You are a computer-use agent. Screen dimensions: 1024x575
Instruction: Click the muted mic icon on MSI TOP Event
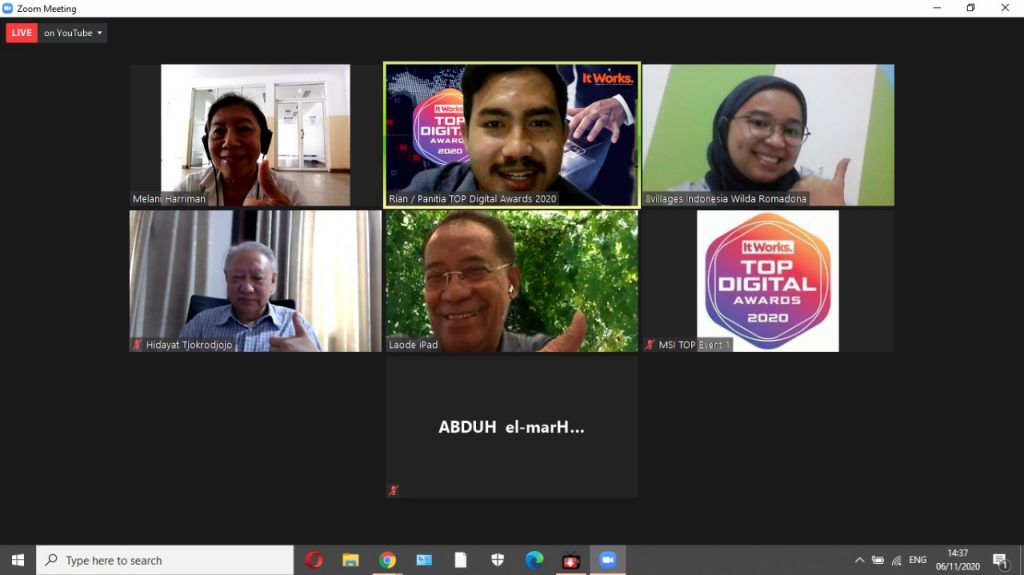pyautogui.click(x=650, y=345)
